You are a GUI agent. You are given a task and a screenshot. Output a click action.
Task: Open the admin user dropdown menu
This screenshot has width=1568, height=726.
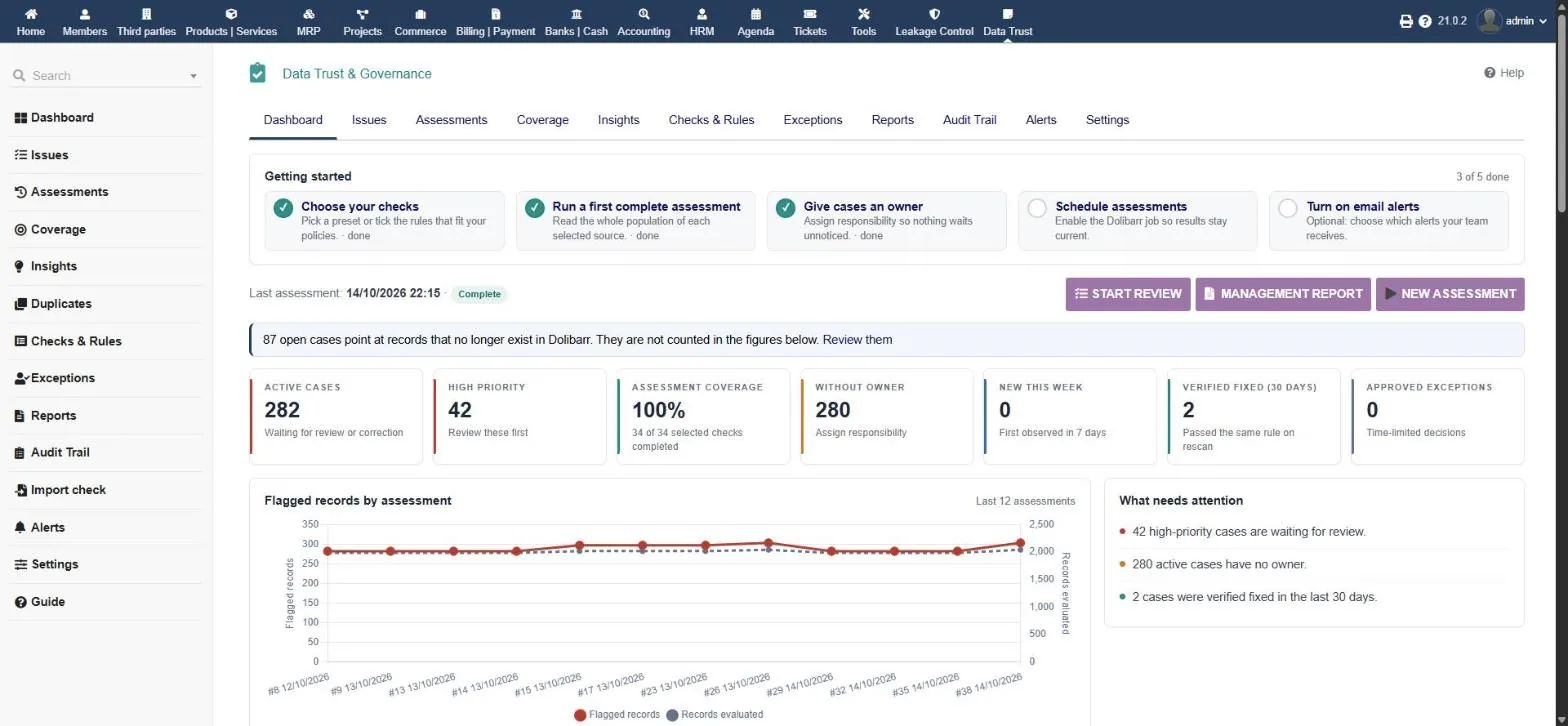point(1512,21)
